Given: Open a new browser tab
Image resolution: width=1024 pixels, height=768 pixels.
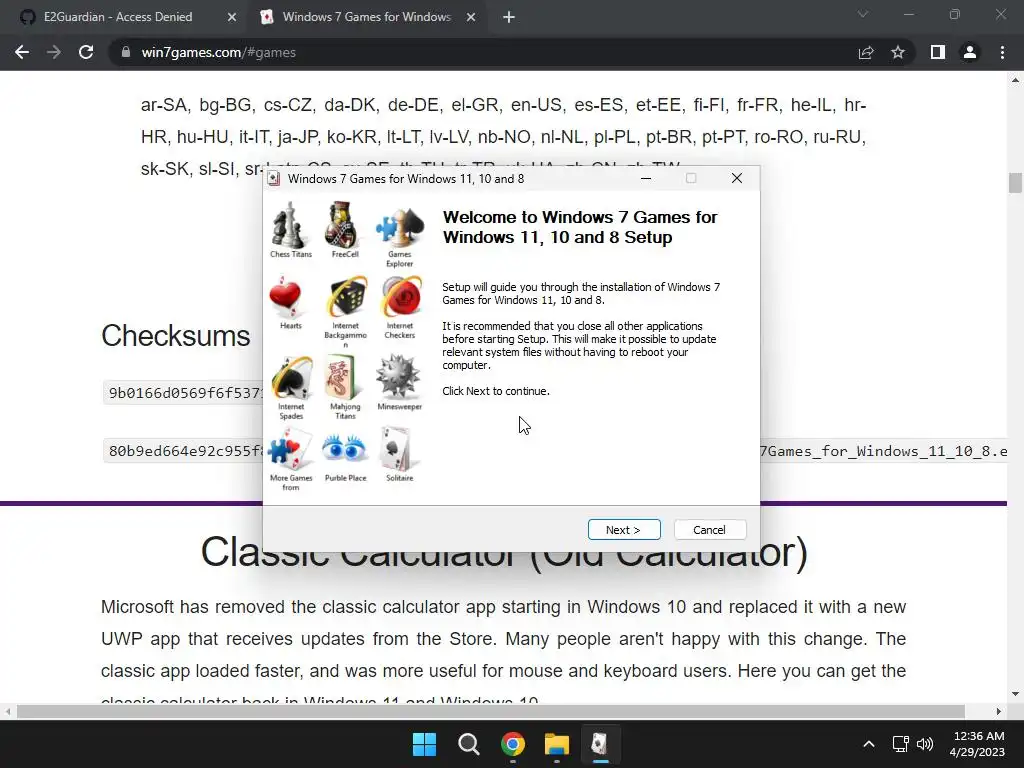Looking at the screenshot, I should [509, 17].
